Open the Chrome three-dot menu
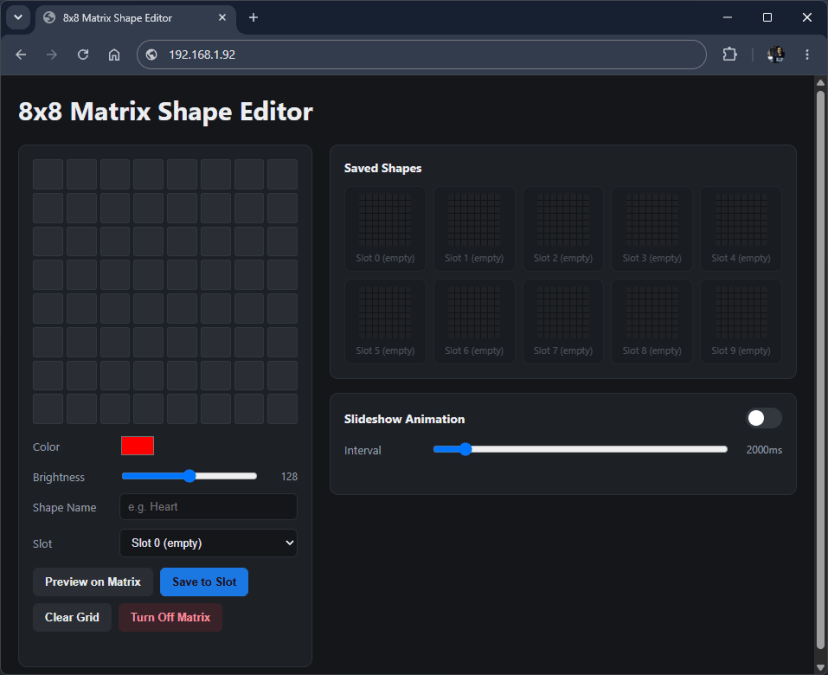This screenshot has width=828, height=675. (807, 54)
